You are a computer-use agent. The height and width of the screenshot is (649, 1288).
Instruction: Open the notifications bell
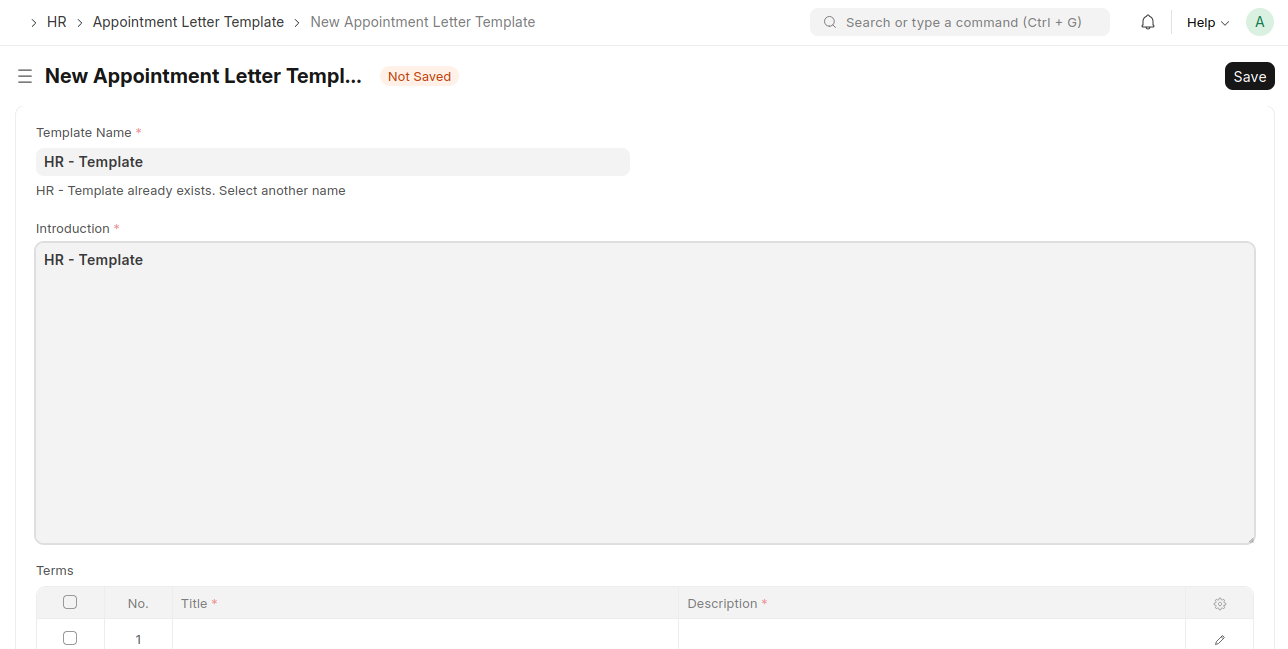(1148, 22)
